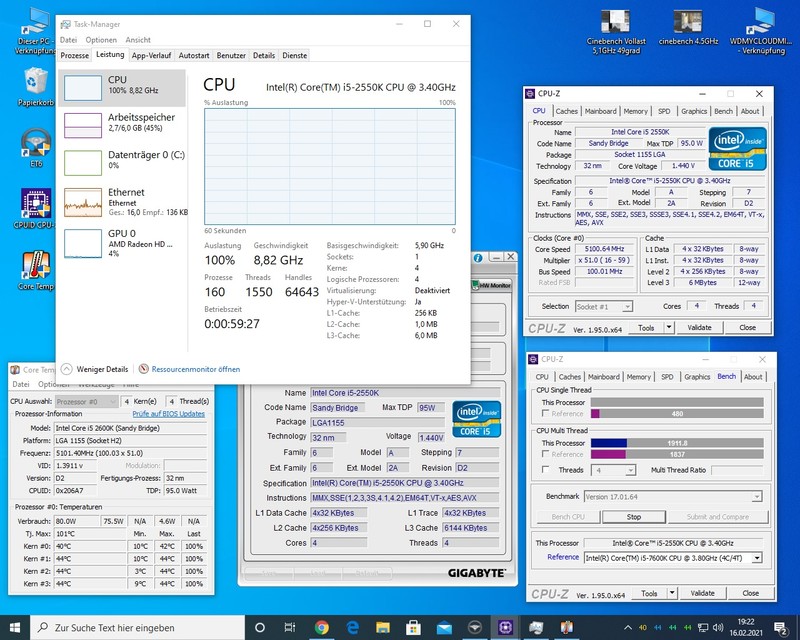Open the Ressourcenmonitor öffnen link

(195, 369)
